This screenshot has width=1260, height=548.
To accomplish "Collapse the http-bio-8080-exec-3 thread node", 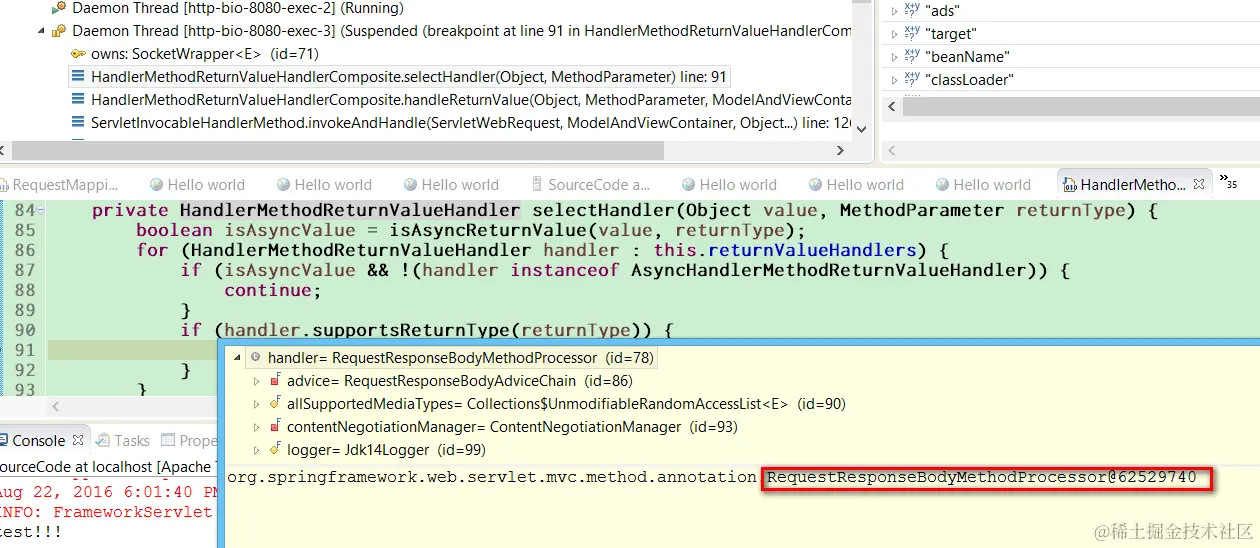I will point(42,31).
